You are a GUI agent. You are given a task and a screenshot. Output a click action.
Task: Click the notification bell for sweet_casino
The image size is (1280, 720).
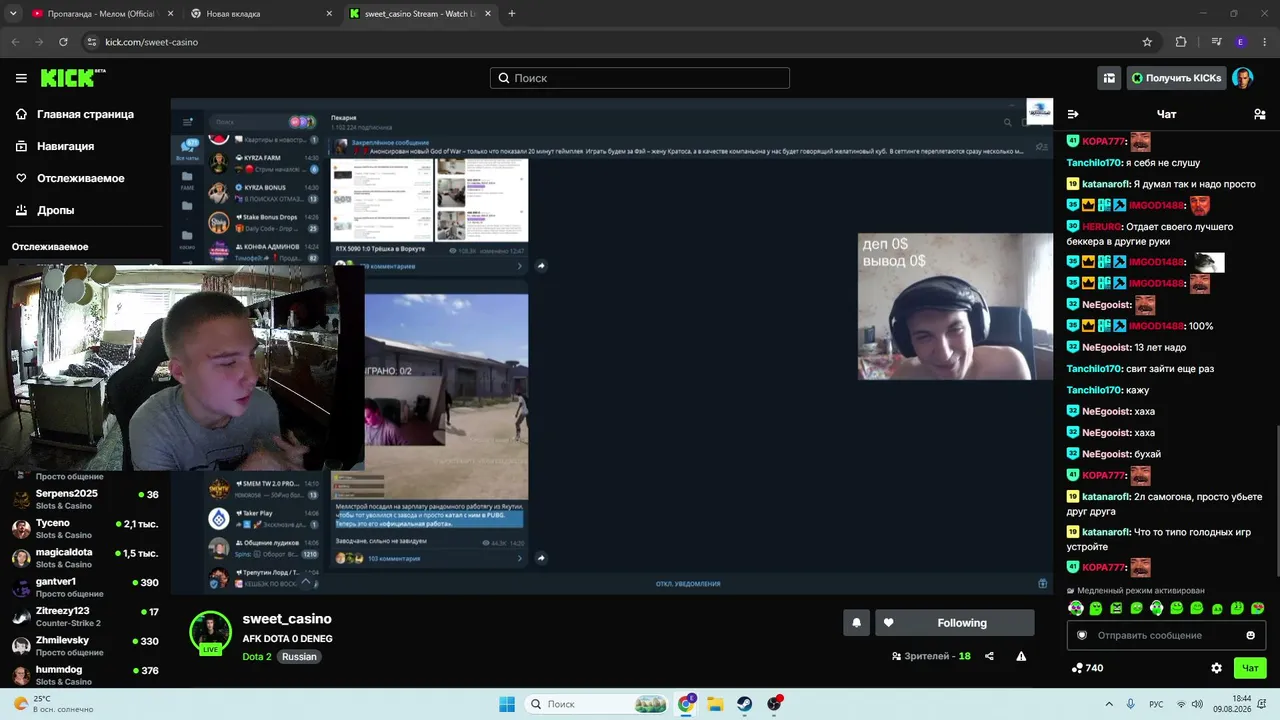tap(856, 623)
